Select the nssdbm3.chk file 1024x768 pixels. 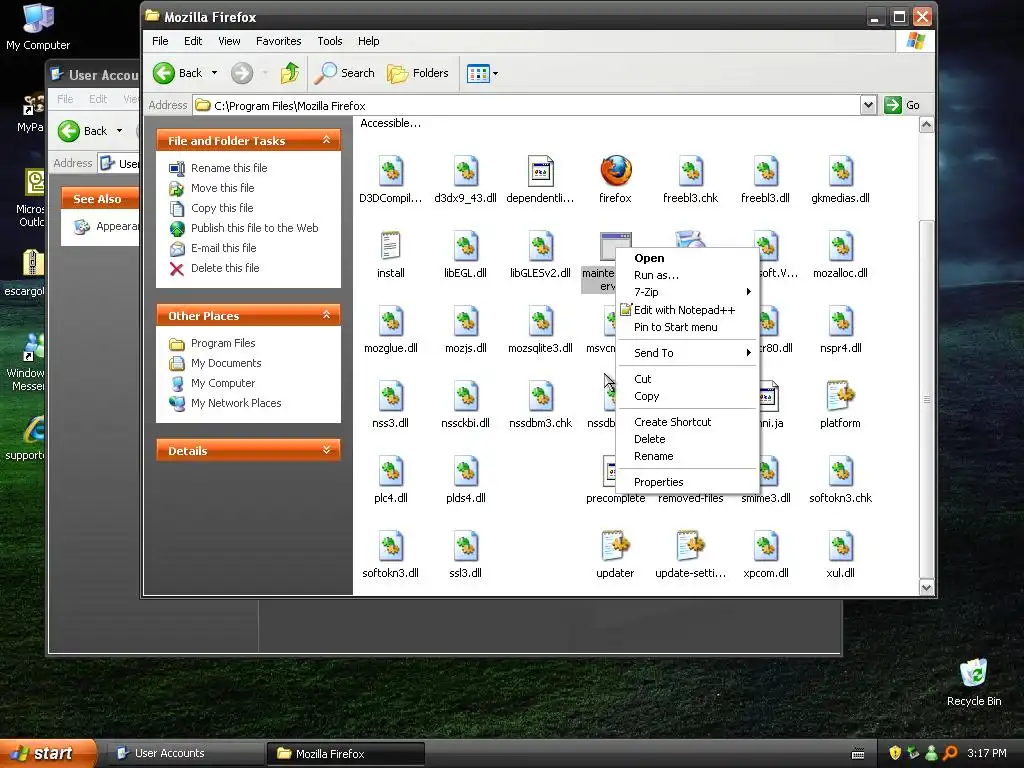click(x=541, y=404)
